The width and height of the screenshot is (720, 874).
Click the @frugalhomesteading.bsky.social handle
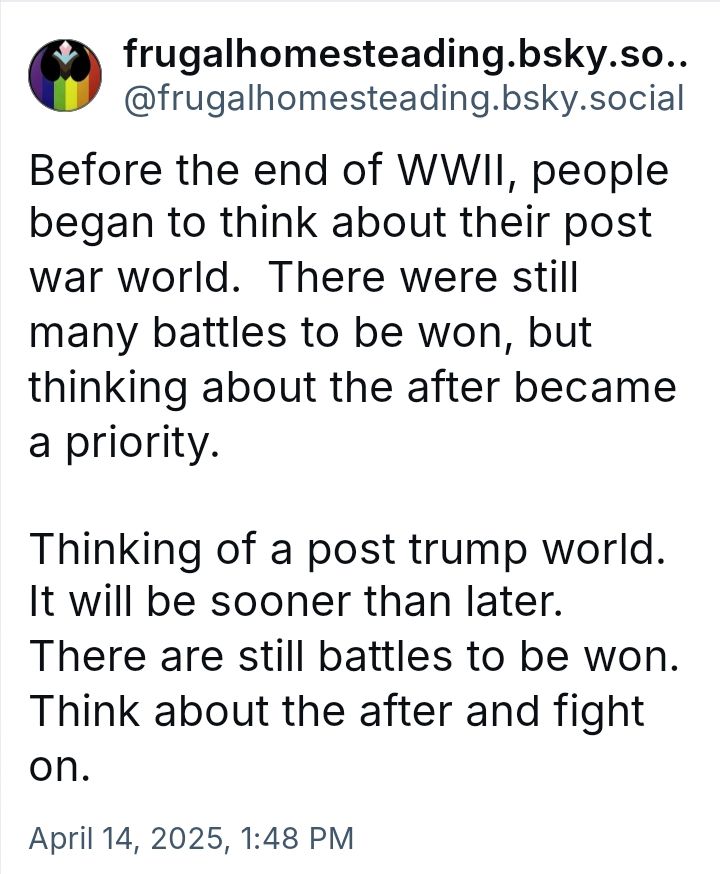pyautogui.click(x=404, y=99)
